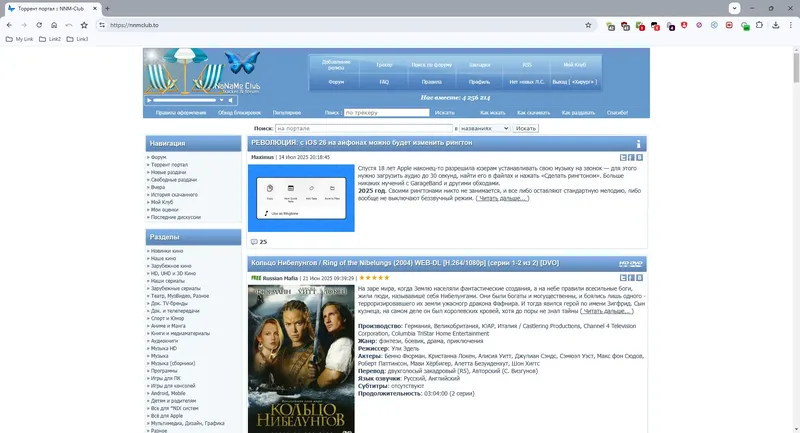Click the info icon on the iOS 26 news header

[x=638, y=144]
